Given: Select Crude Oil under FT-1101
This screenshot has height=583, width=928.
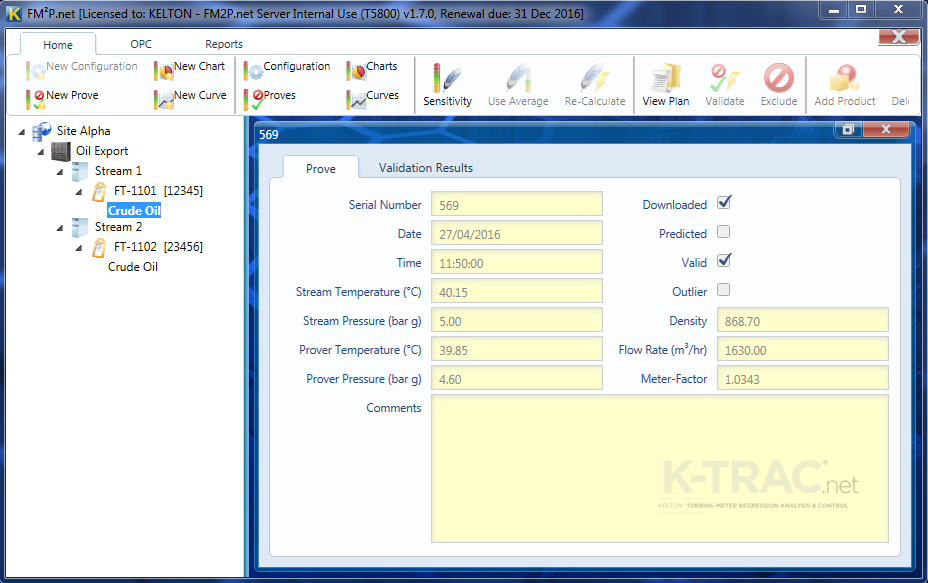Looking at the screenshot, I should 134,211.
